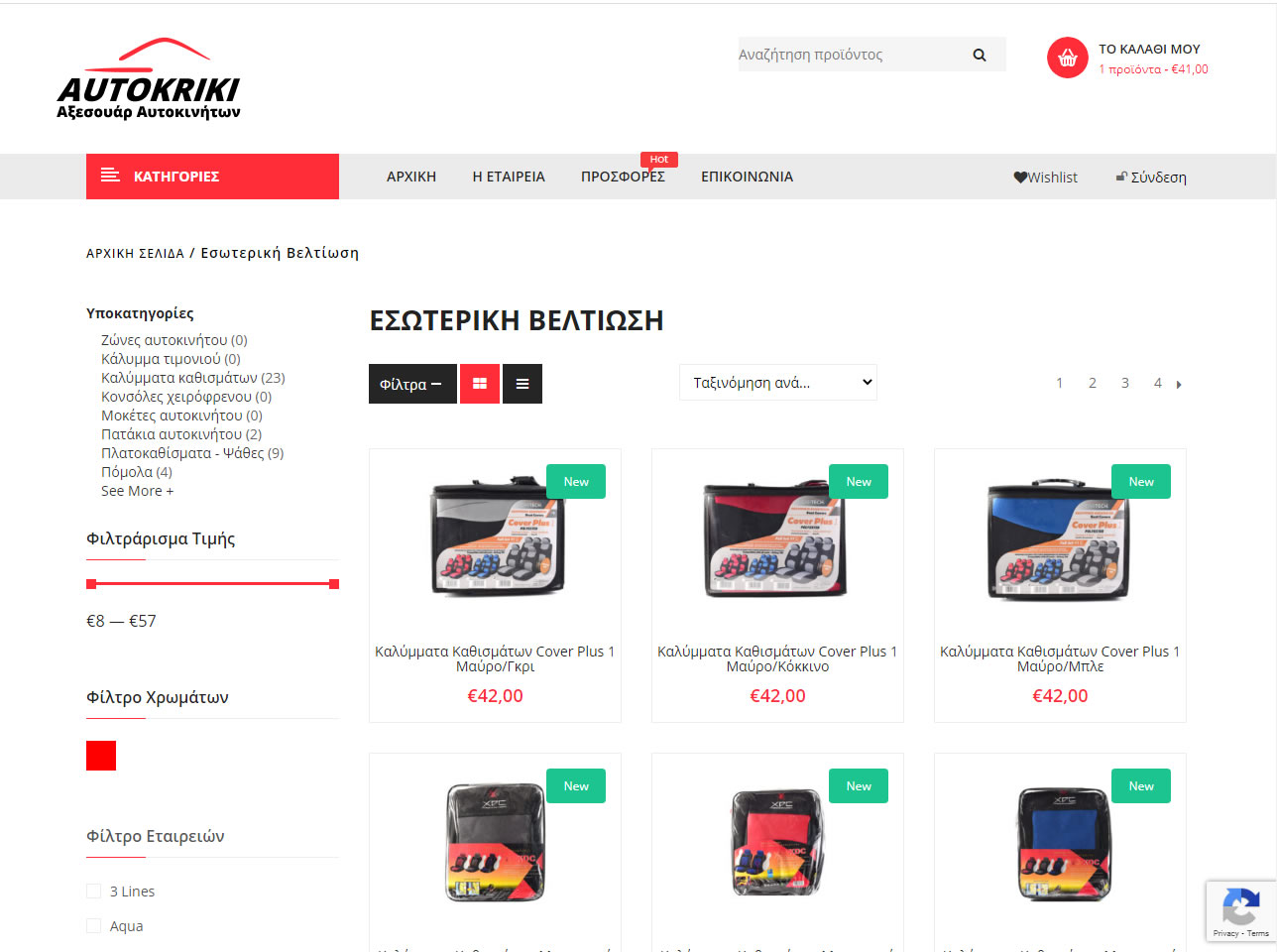
Task: Switch to list view layout
Action: tap(522, 384)
